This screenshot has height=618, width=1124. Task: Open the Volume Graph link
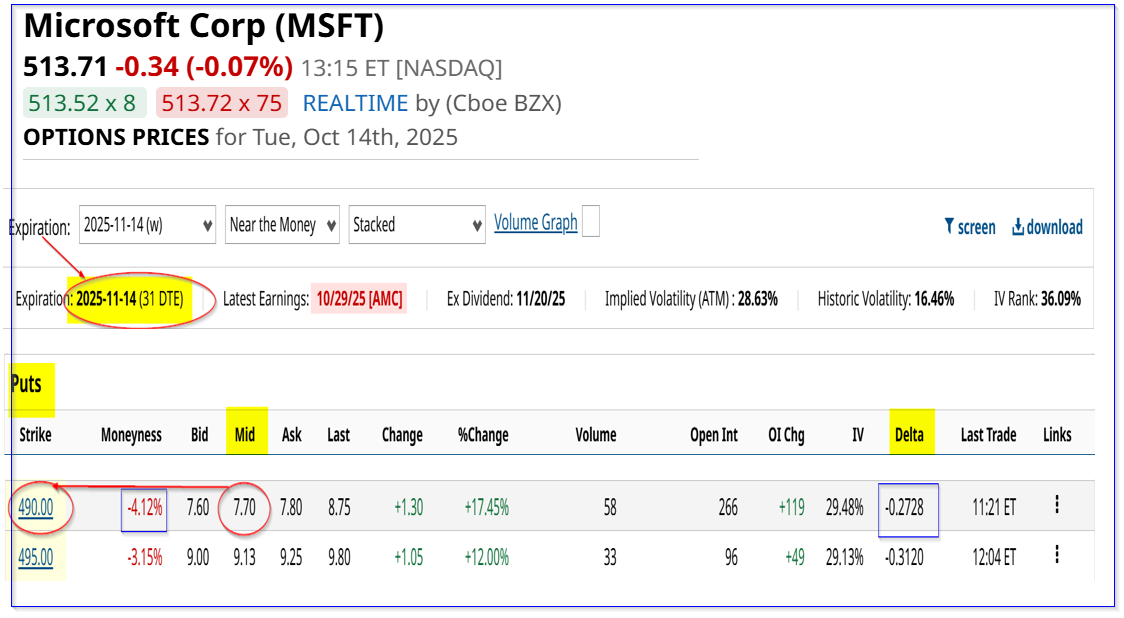pos(536,223)
